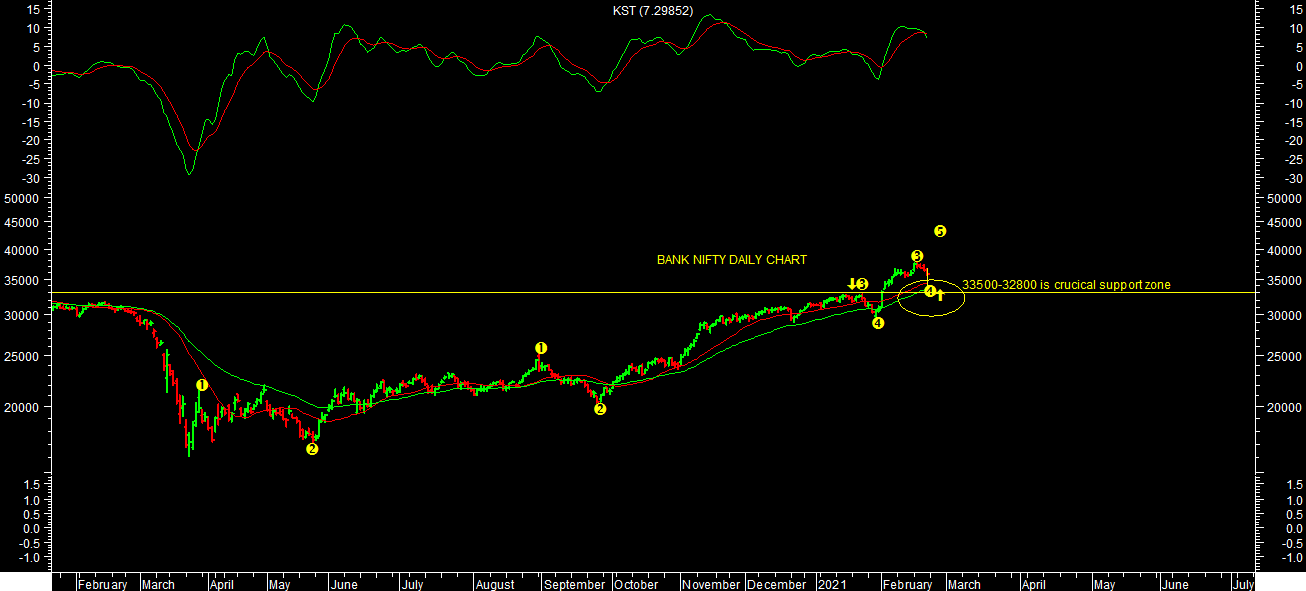Click wave 4 marker inside the yellow ellipse

(930, 291)
